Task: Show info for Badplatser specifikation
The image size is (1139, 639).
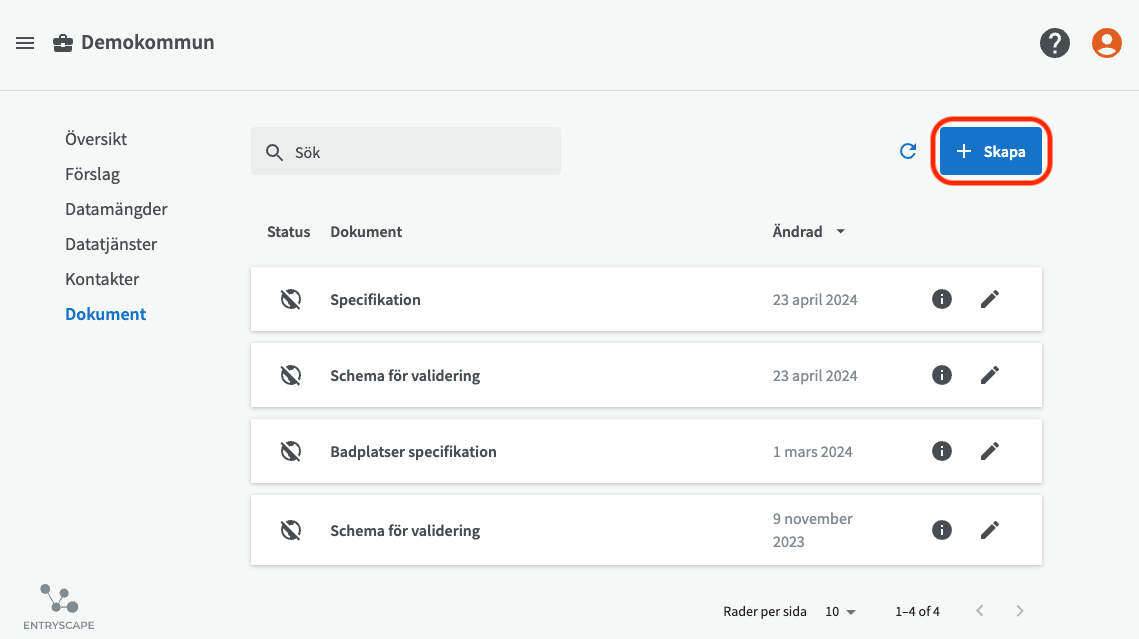Action: [941, 451]
